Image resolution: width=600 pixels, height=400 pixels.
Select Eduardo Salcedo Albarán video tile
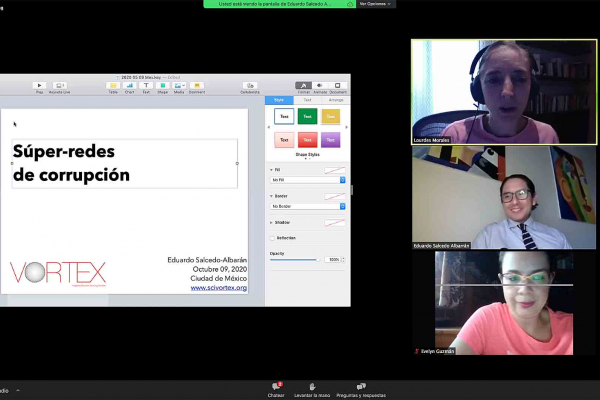pos(504,197)
